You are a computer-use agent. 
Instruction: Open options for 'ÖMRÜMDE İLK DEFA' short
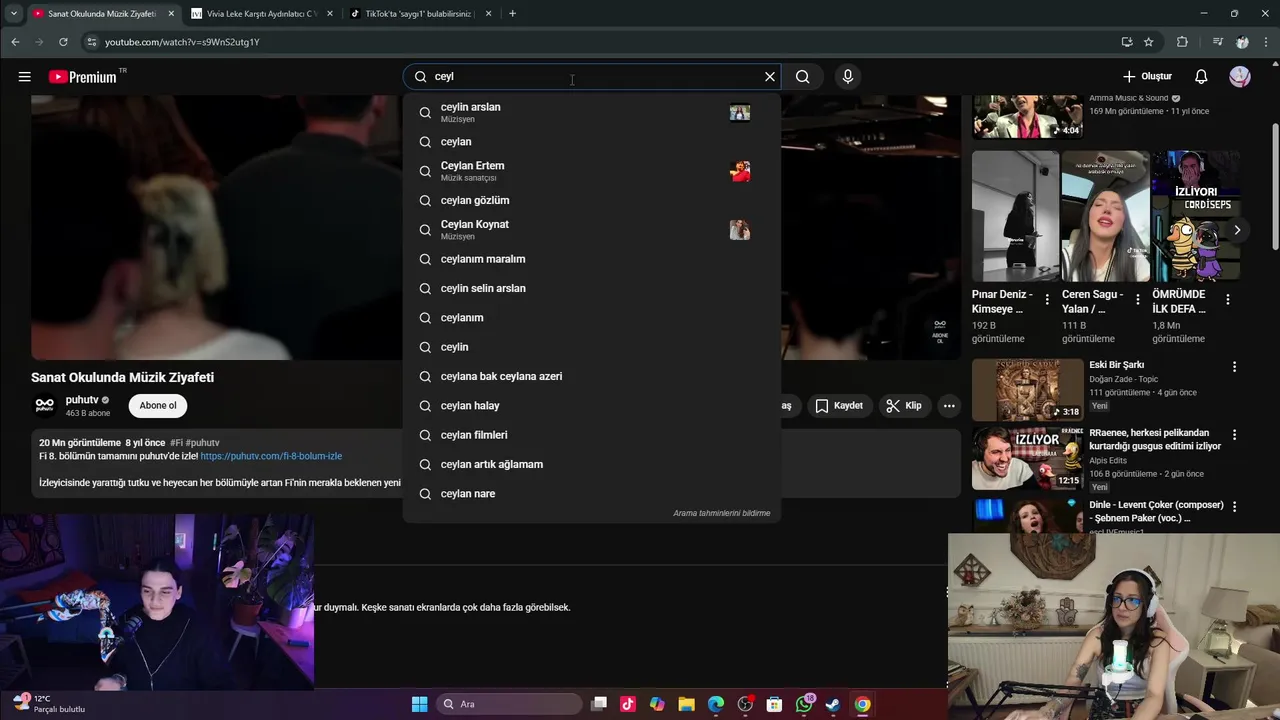click(1228, 299)
